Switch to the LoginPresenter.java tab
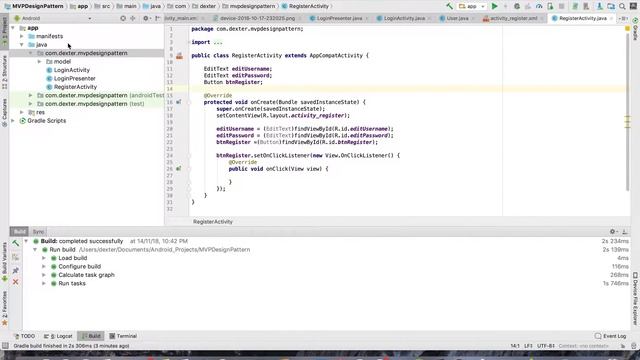640x360 pixels. (338, 18)
